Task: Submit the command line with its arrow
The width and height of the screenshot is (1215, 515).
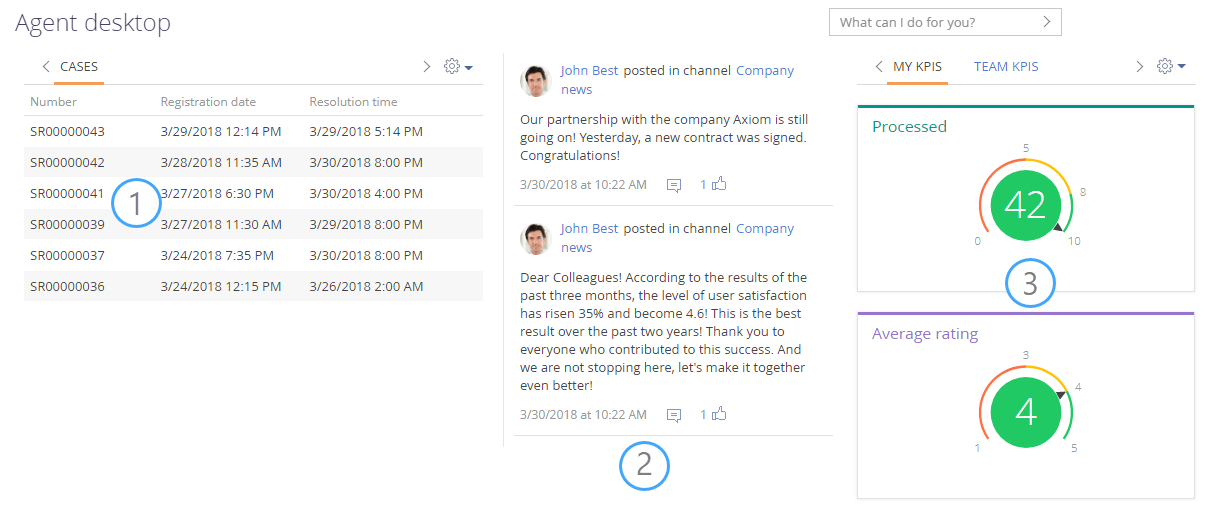Action: (1047, 22)
